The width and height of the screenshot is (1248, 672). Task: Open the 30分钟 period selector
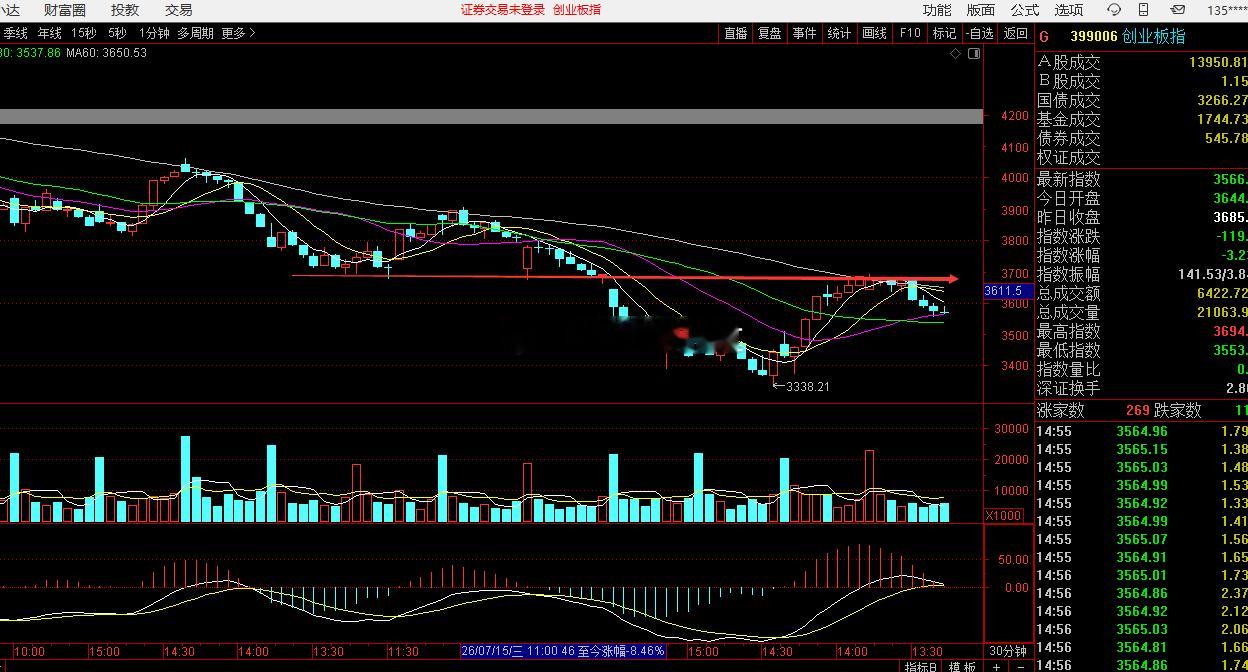pyautogui.click(x=1008, y=651)
